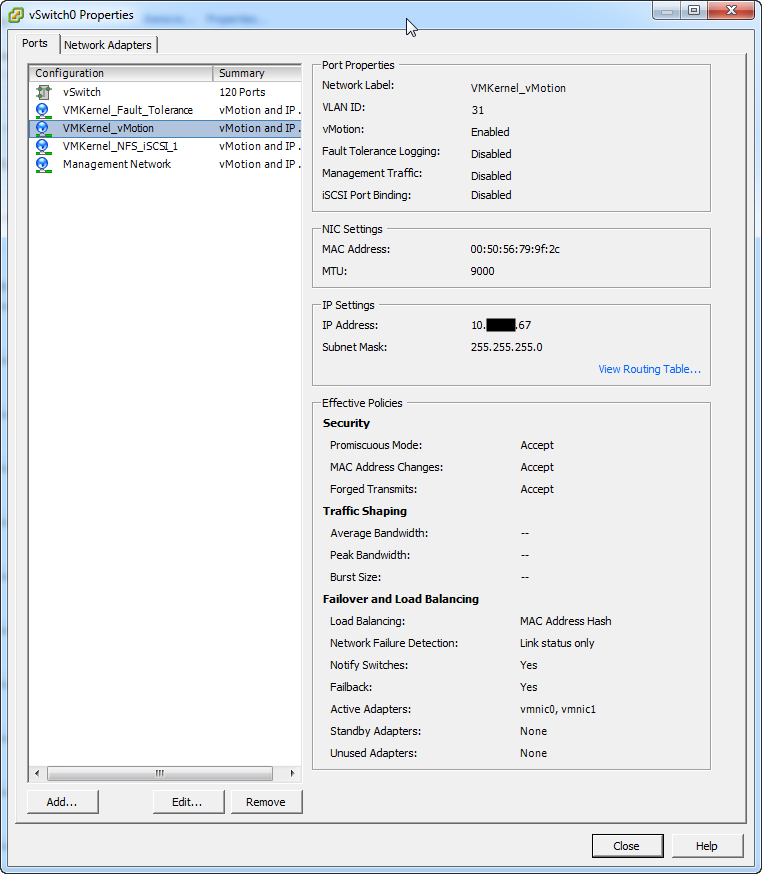The width and height of the screenshot is (762, 874).
Task: Click the Promiscuous Mode Accept value
Action: (x=537, y=445)
